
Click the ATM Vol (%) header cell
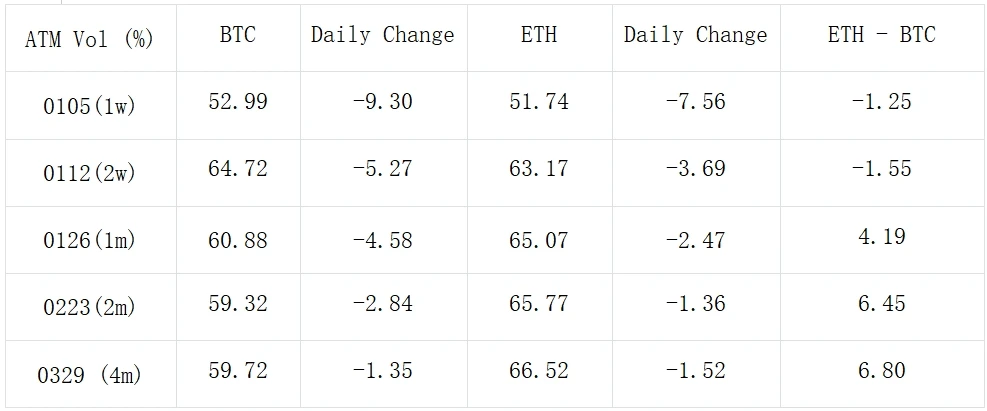click(90, 37)
